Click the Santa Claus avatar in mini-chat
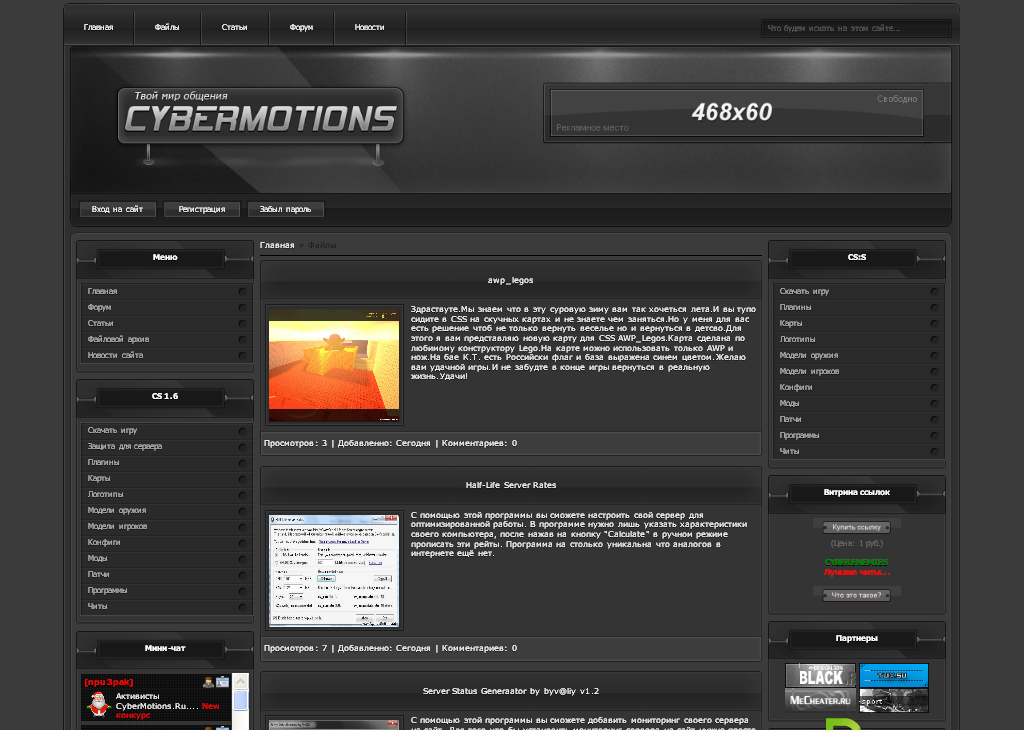 pyautogui.click(x=99, y=704)
